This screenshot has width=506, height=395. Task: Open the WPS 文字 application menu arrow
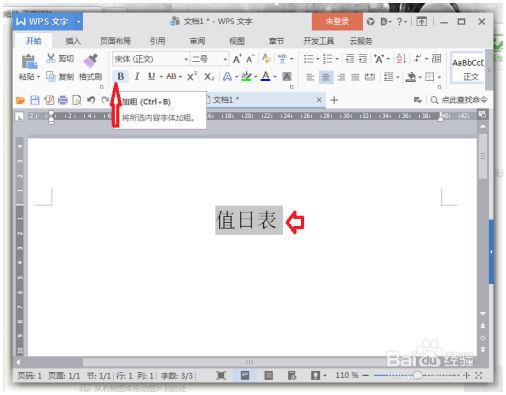[78, 22]
